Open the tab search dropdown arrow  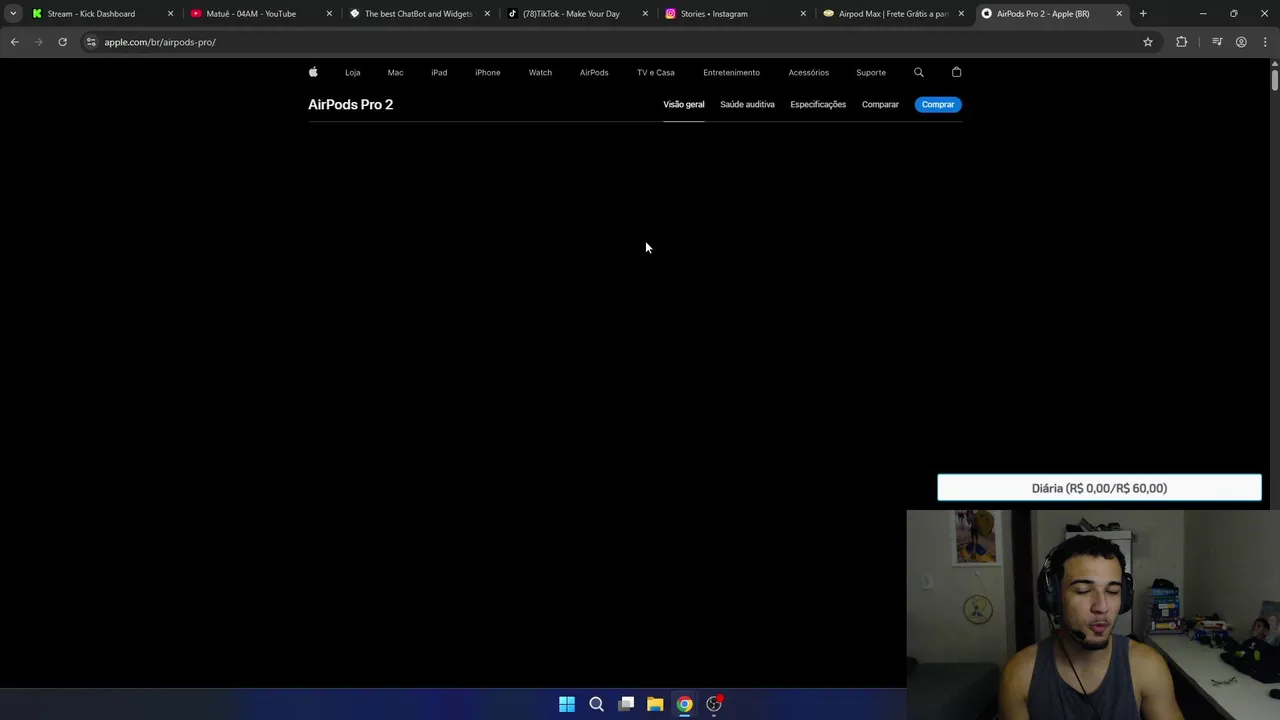[13, 14]
